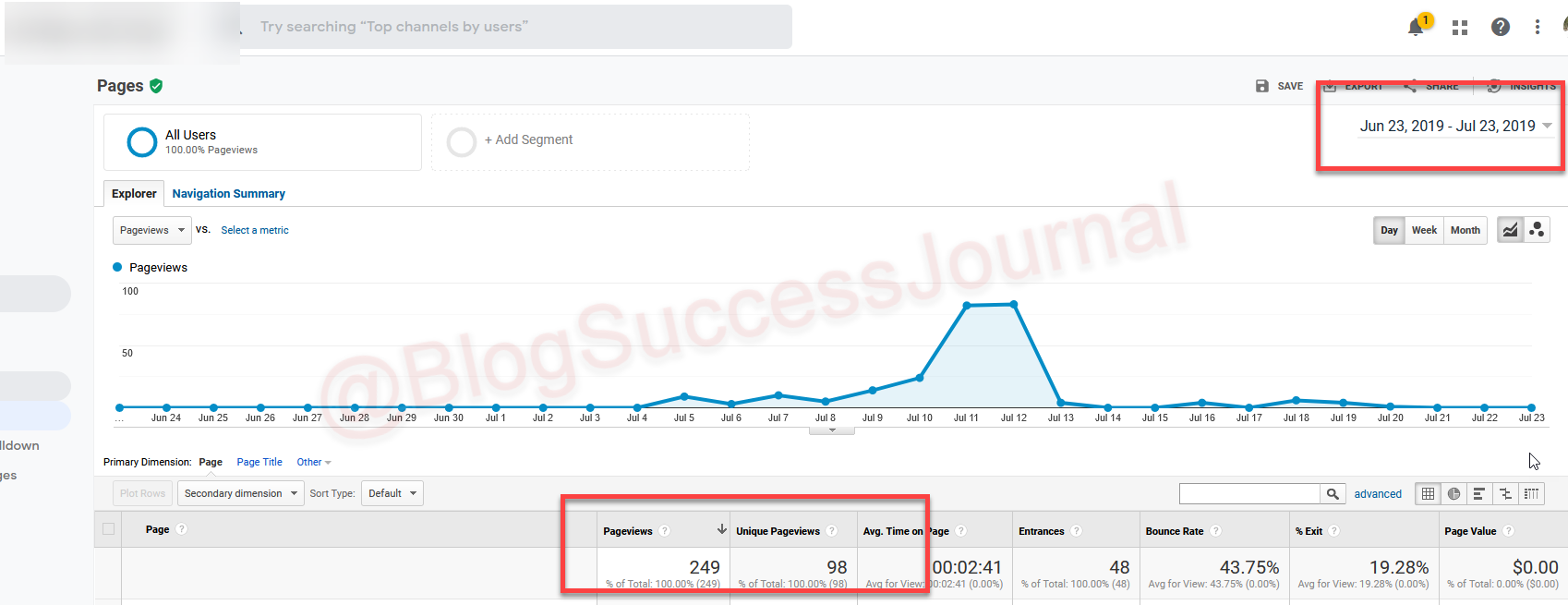Set chart granularity to Week
This screenshot has width=1568, height=605.
[1424, 231]
